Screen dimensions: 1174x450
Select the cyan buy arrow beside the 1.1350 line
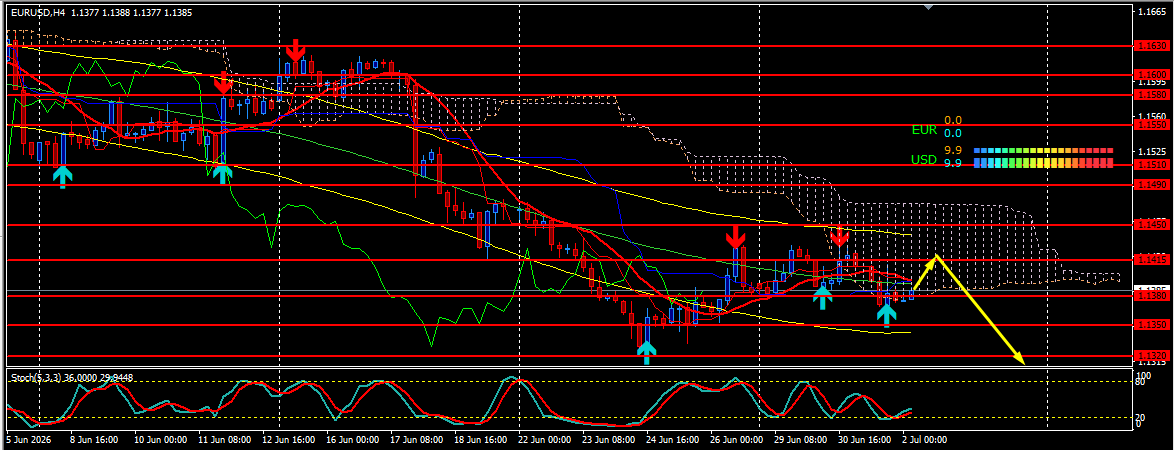[887, 315]
